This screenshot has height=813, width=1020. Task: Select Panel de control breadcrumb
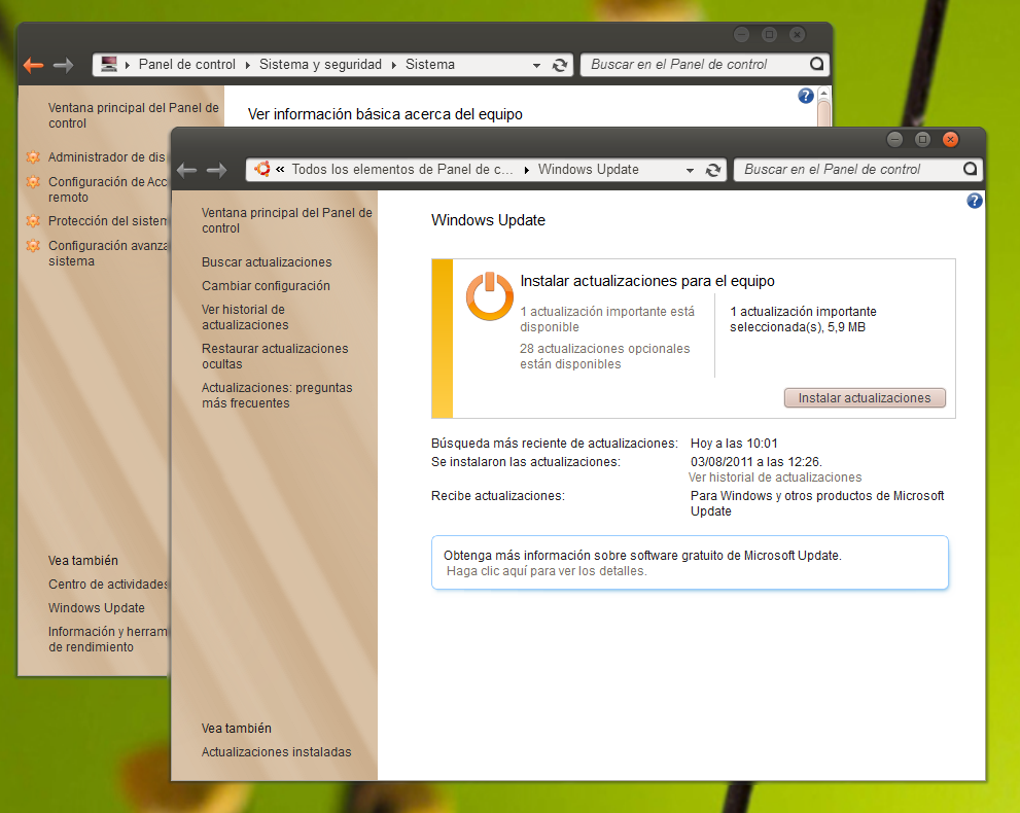click(x=187, y=64)
